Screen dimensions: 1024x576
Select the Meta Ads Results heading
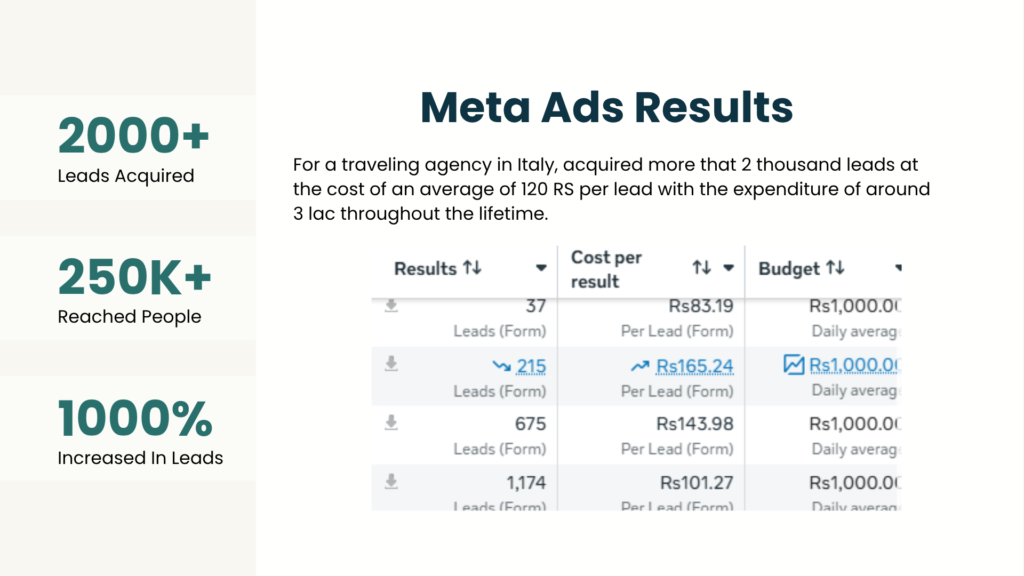607,107
